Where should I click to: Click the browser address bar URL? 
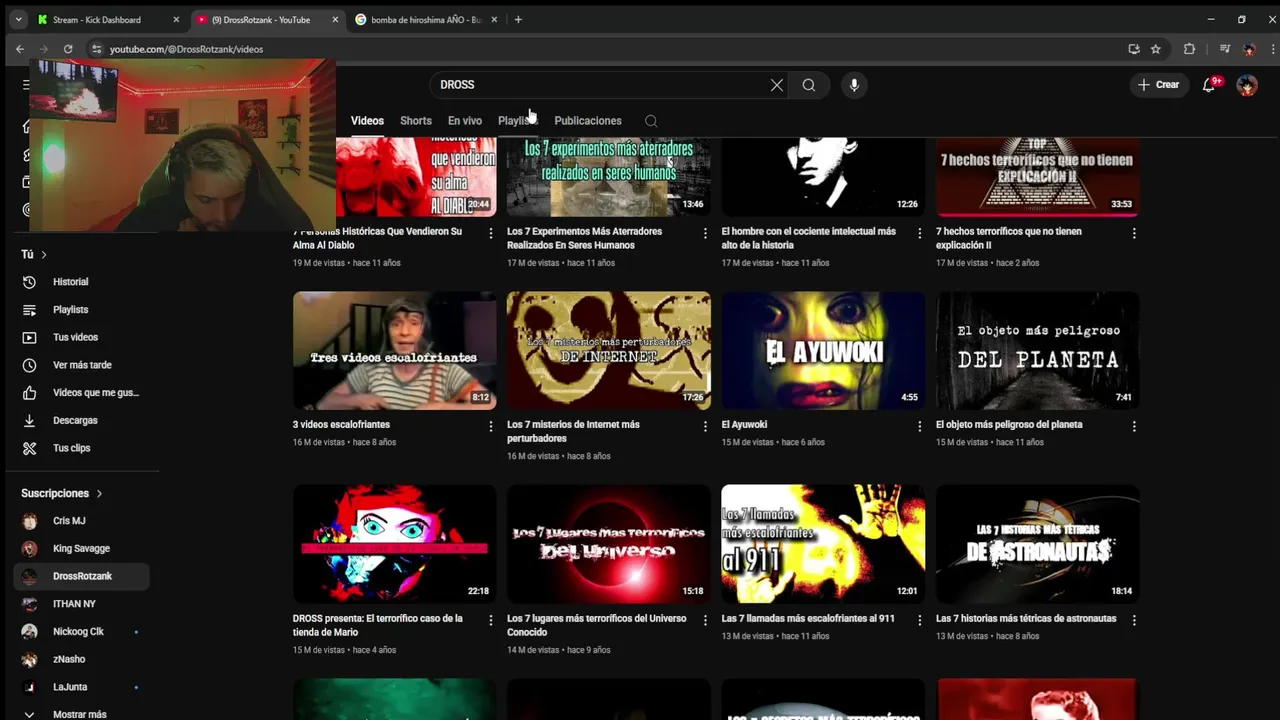coord(186,49)
